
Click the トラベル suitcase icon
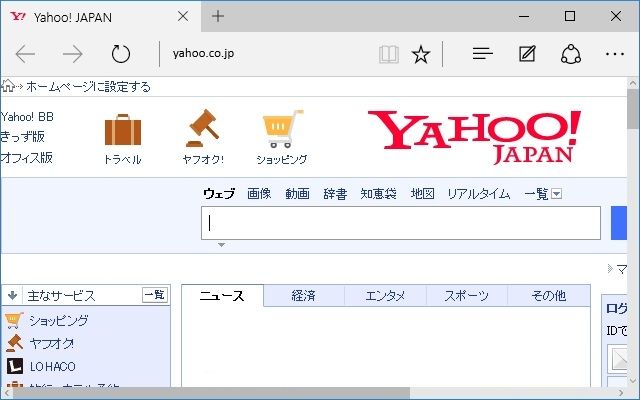click(123, 130)
